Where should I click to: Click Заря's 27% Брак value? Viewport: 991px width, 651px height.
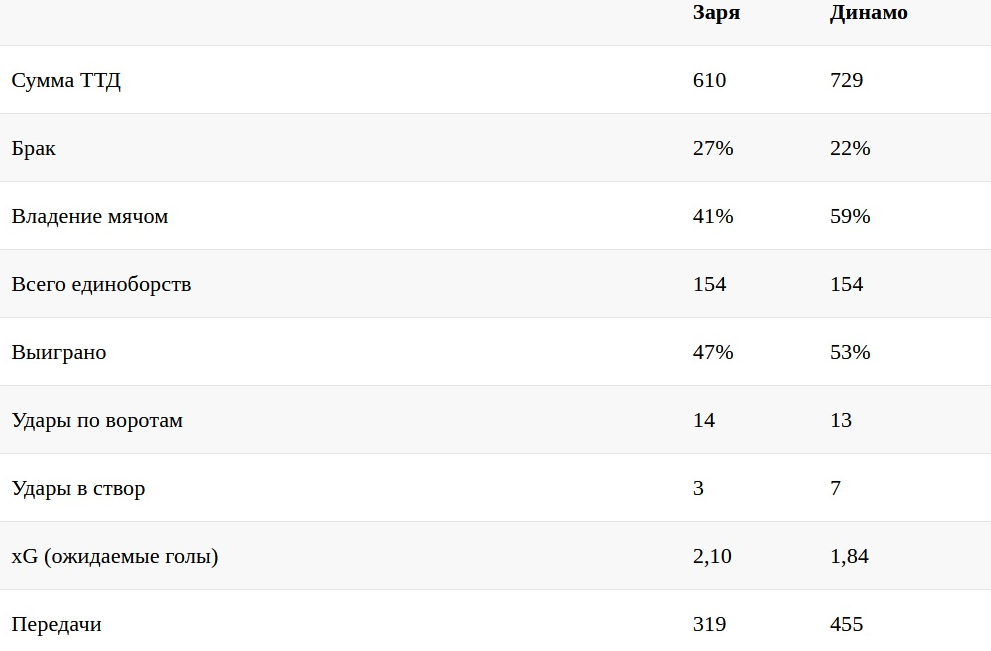click(x=713, y=148)
